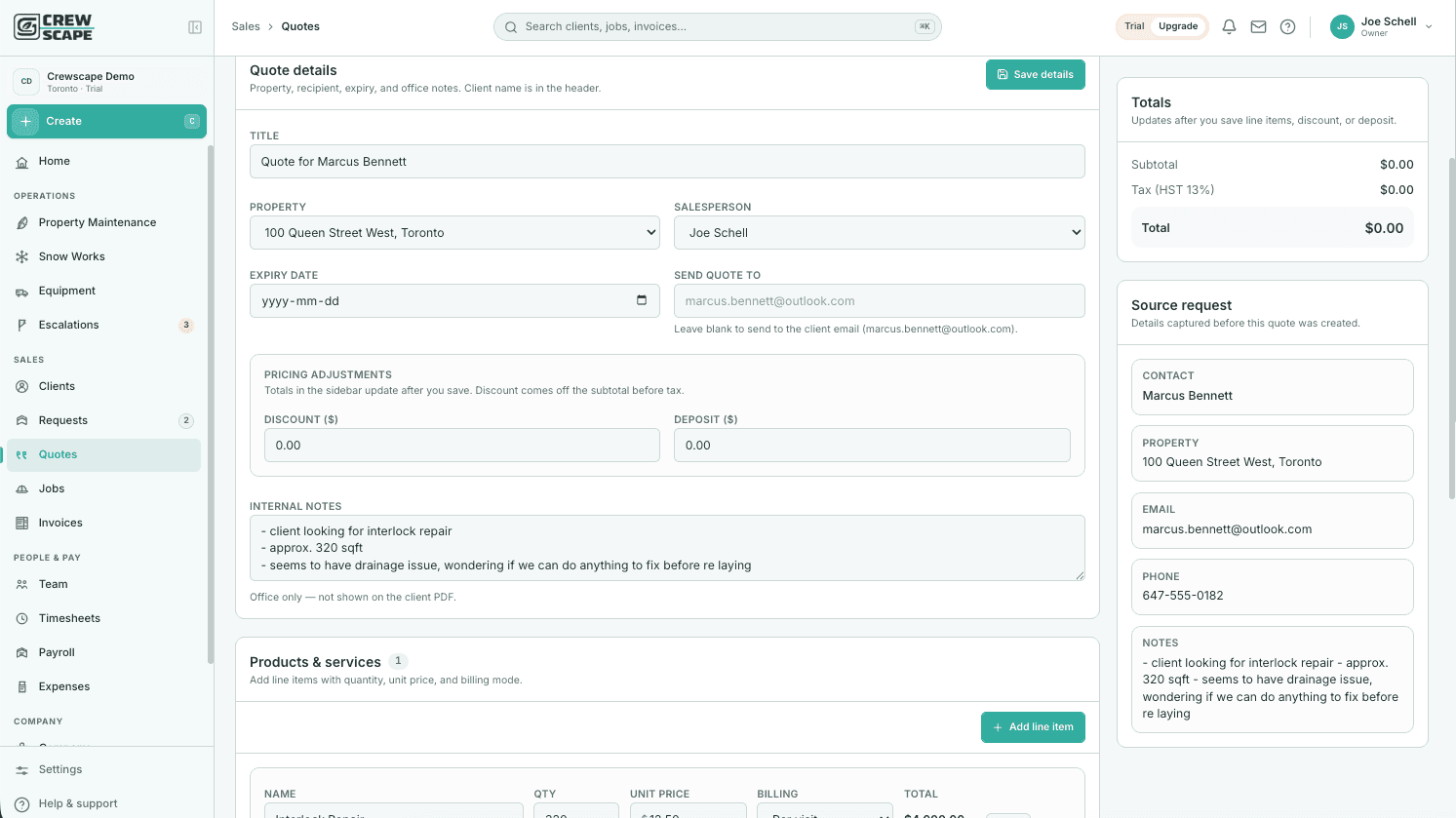
Task: Go to Quotes in the sidebar
Action: [x=104, y=455]
